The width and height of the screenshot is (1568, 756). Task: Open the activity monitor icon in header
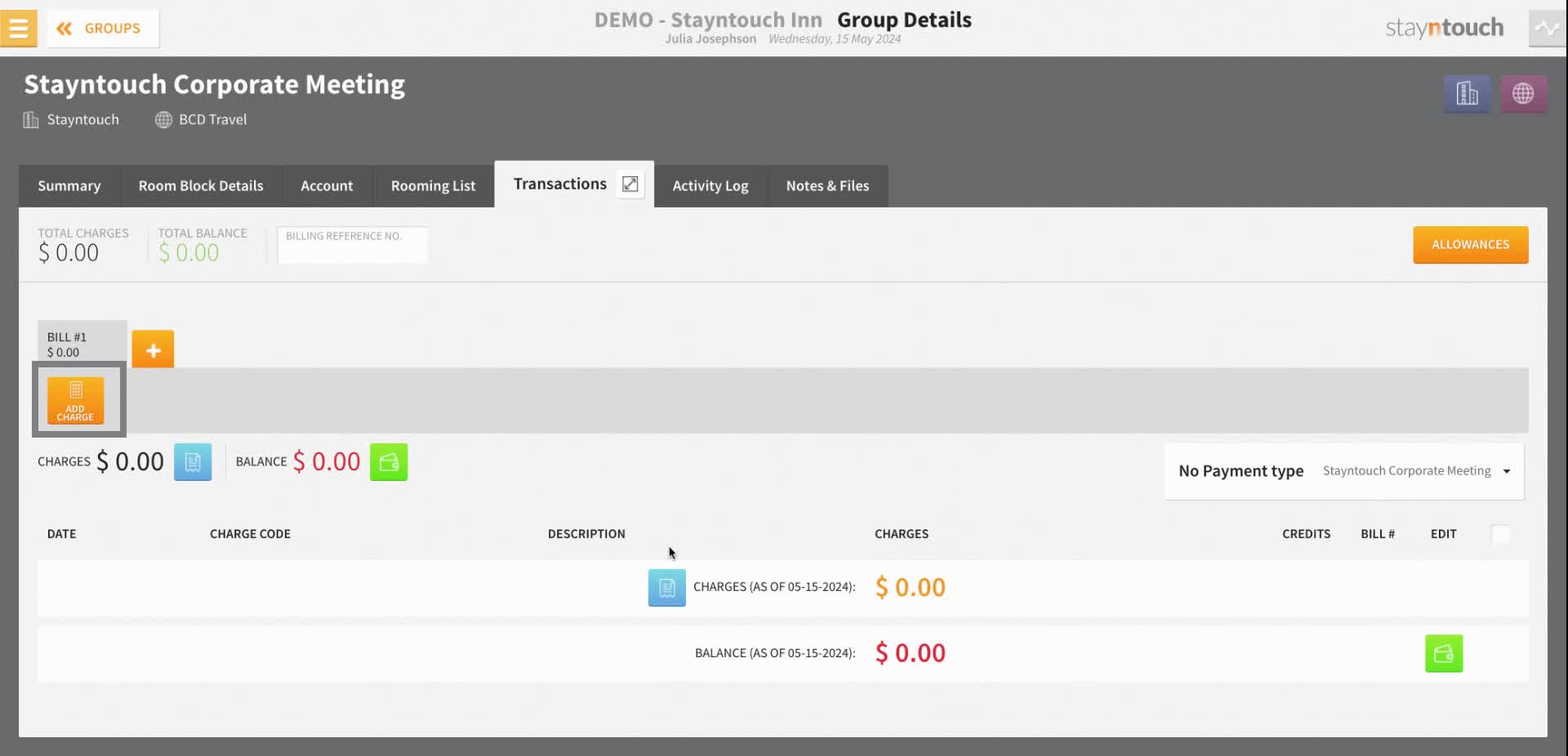[1547, 29]
